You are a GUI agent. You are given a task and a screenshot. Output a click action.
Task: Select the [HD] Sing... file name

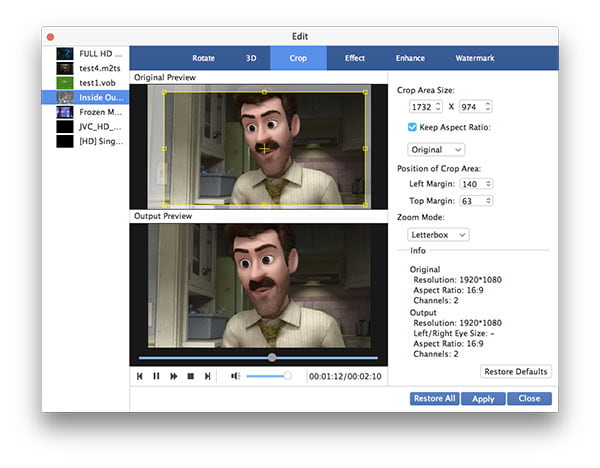(101, 141)
